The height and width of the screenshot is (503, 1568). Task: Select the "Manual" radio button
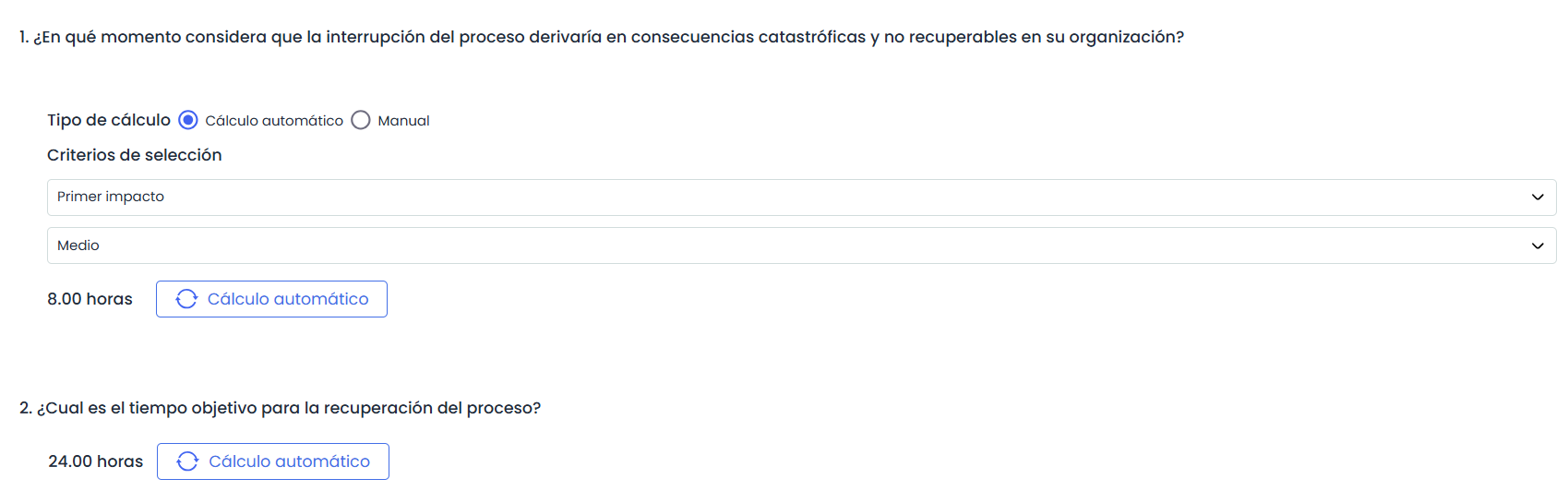[x=361, y=120]
